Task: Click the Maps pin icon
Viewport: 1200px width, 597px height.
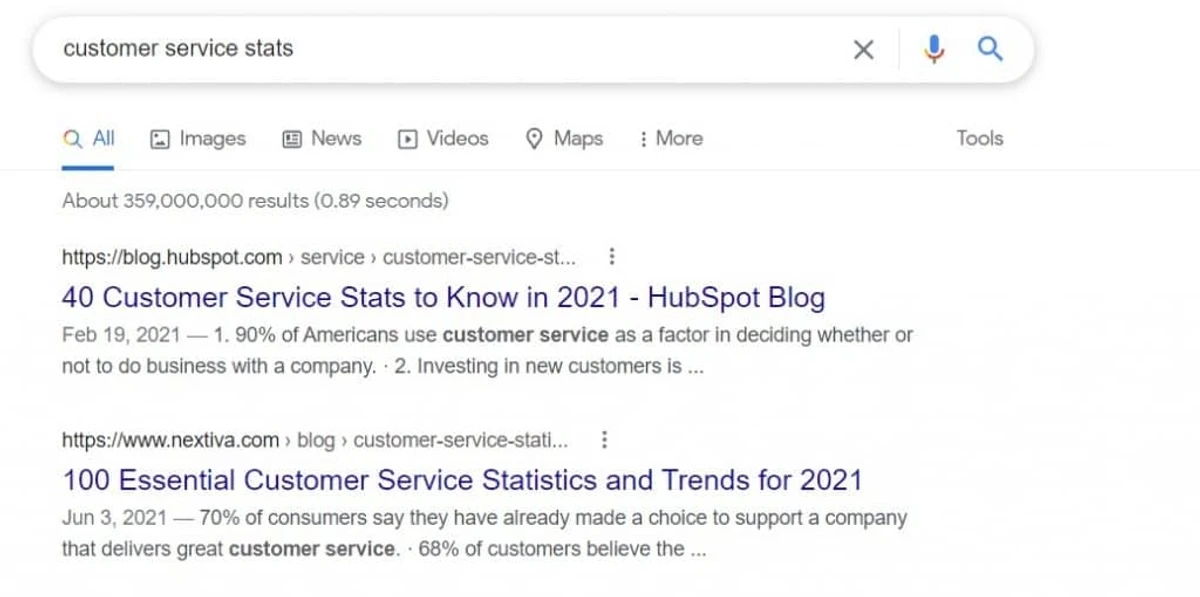Action: point(534,139)
